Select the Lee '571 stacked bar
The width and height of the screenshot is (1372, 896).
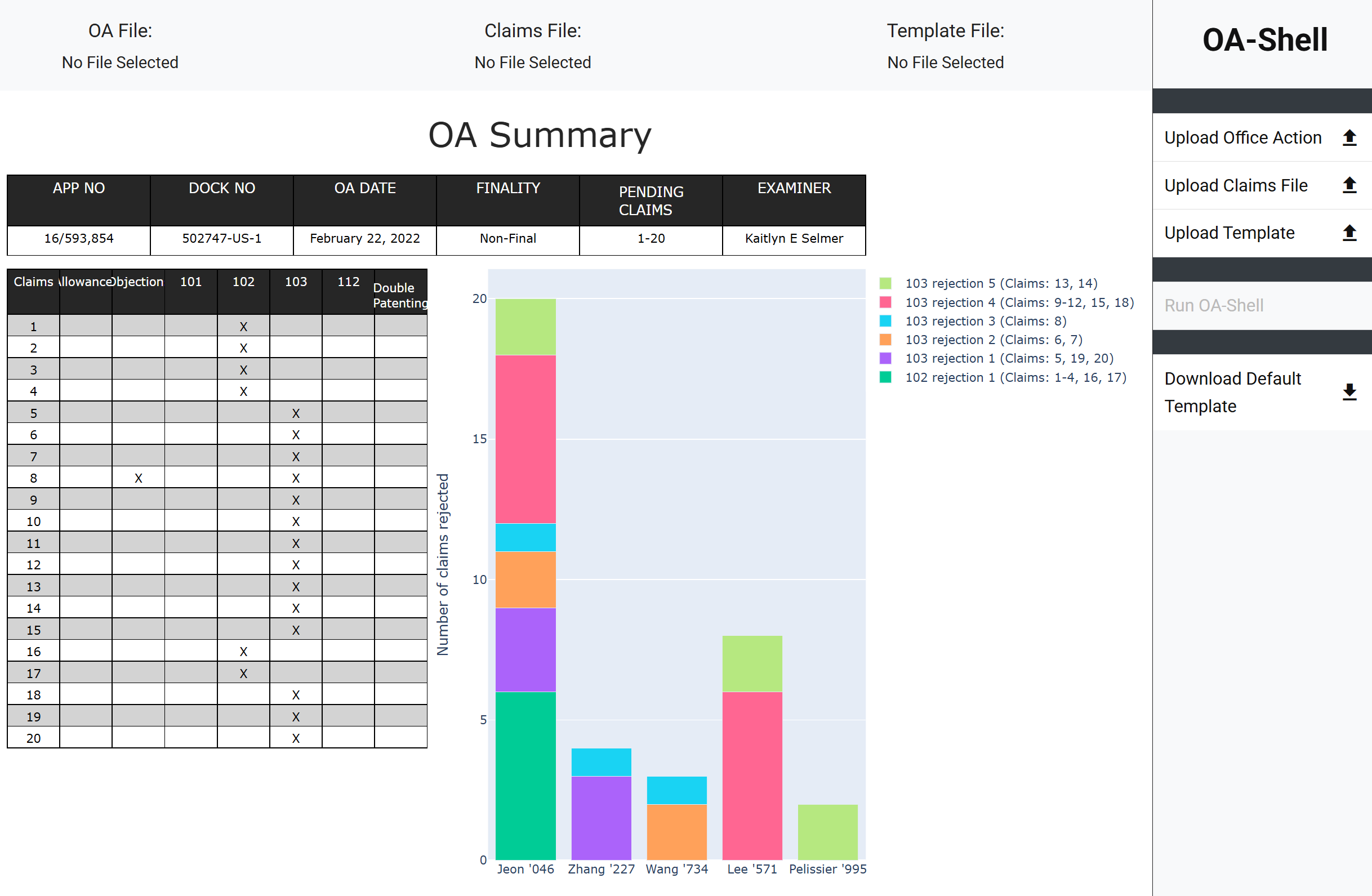pyautogui.click(x=752, y=750)
